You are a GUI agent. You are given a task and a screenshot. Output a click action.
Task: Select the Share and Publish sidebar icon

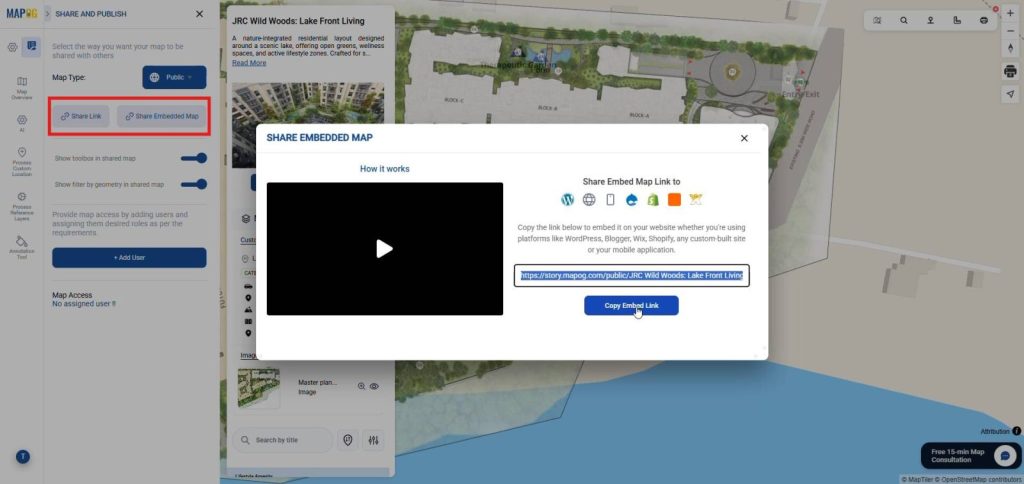click(x=31, y=46)
